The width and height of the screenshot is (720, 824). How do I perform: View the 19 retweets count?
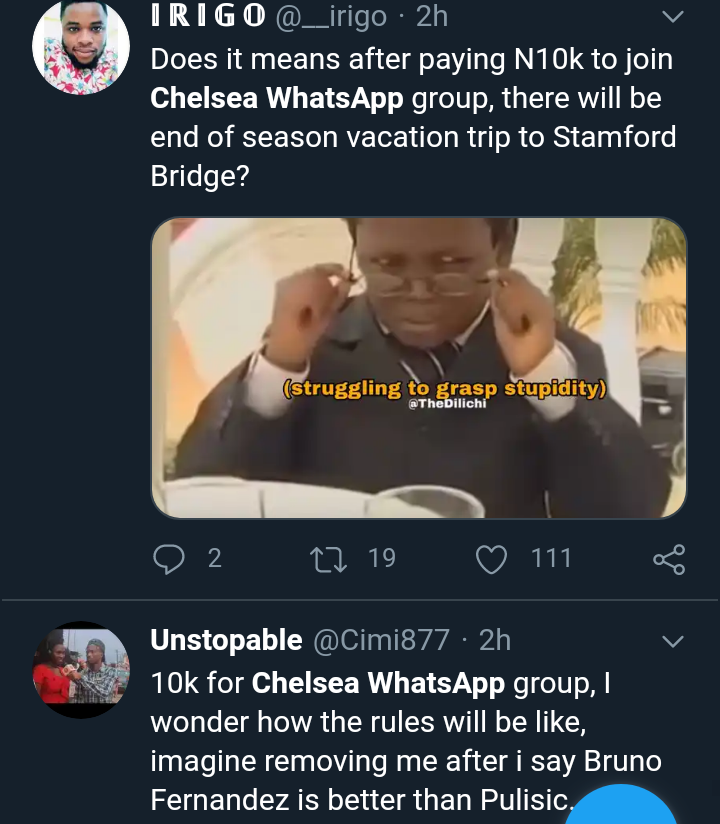[382, 558]
